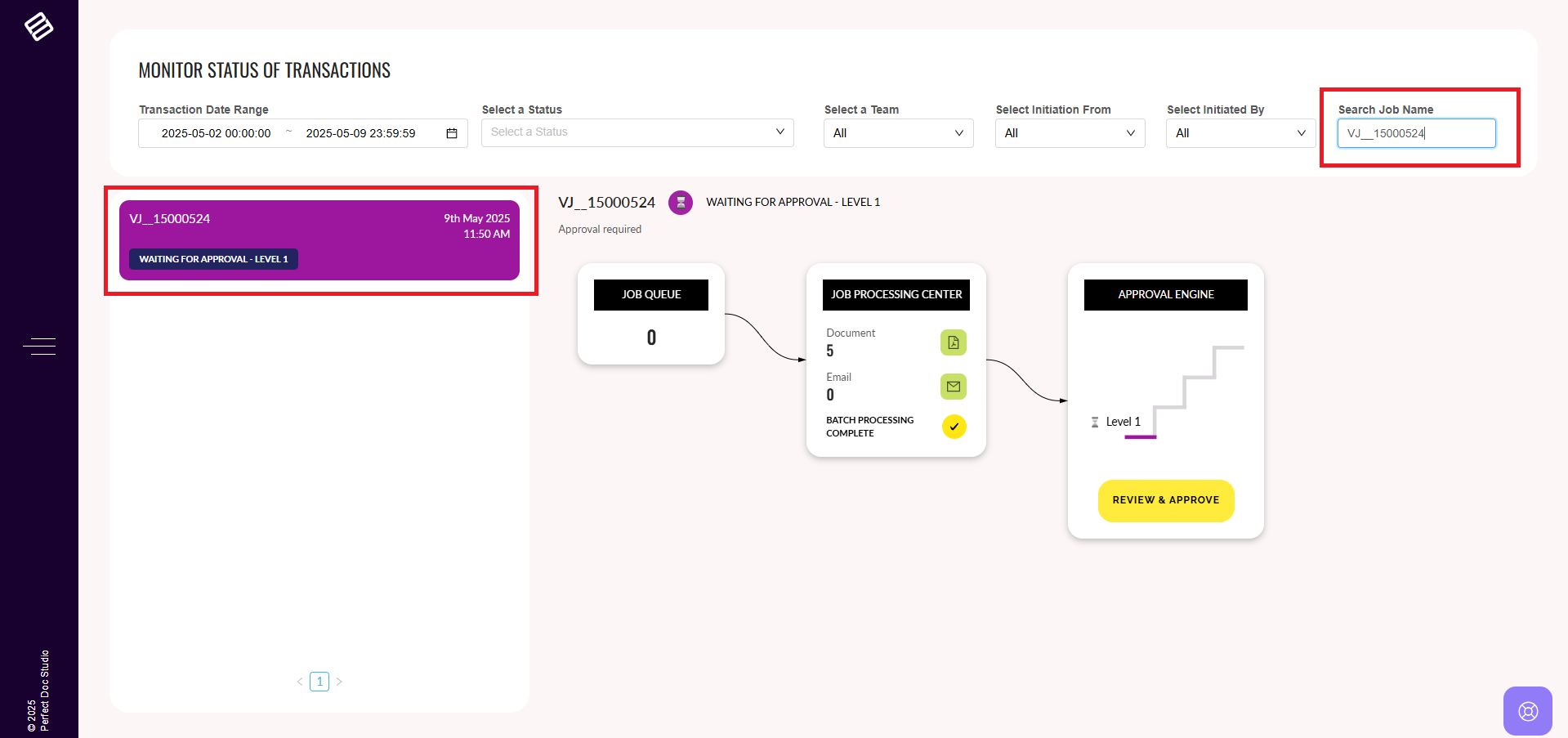Image resolution: width=1568 pixels, height=738 pixels.
Task: Click the next page arrow
Action: 339,682
